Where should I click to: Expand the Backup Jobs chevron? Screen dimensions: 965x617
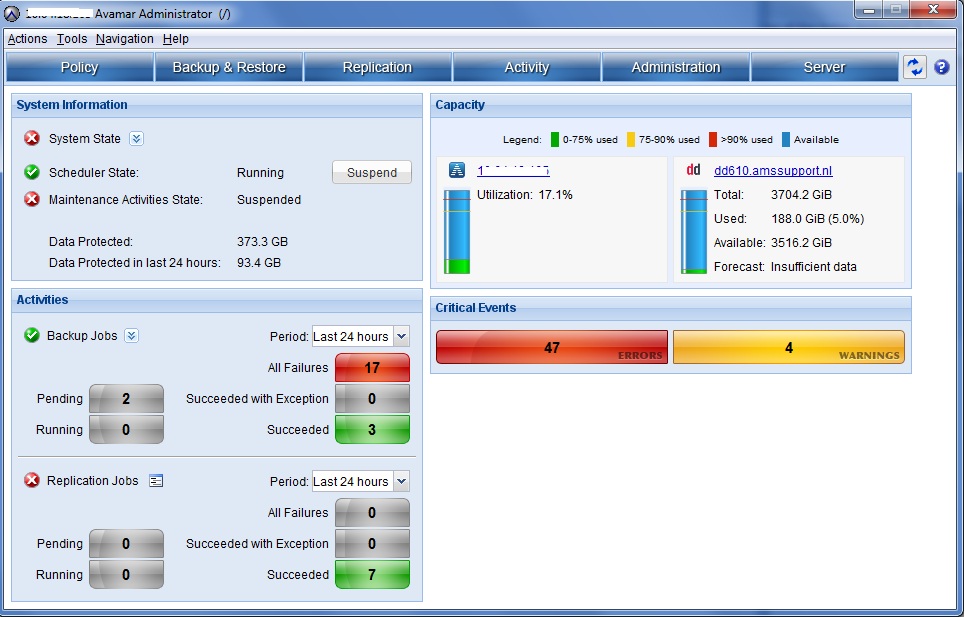[x=131, y=335]
